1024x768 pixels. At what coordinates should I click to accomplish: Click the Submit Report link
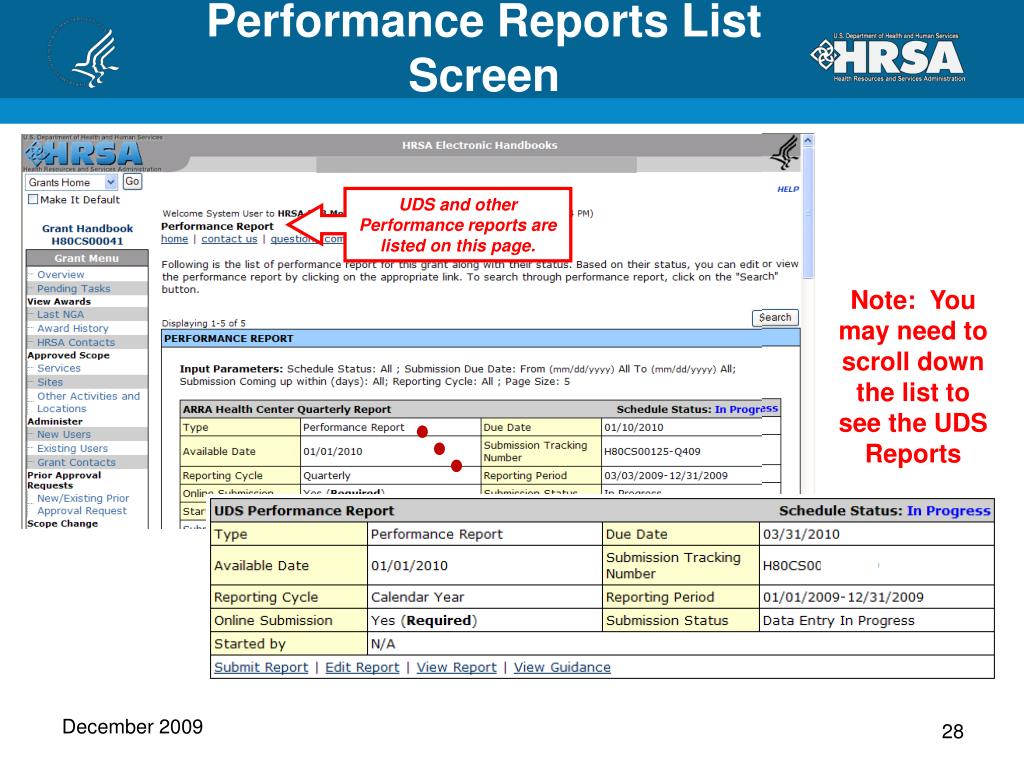click(261, 667)
